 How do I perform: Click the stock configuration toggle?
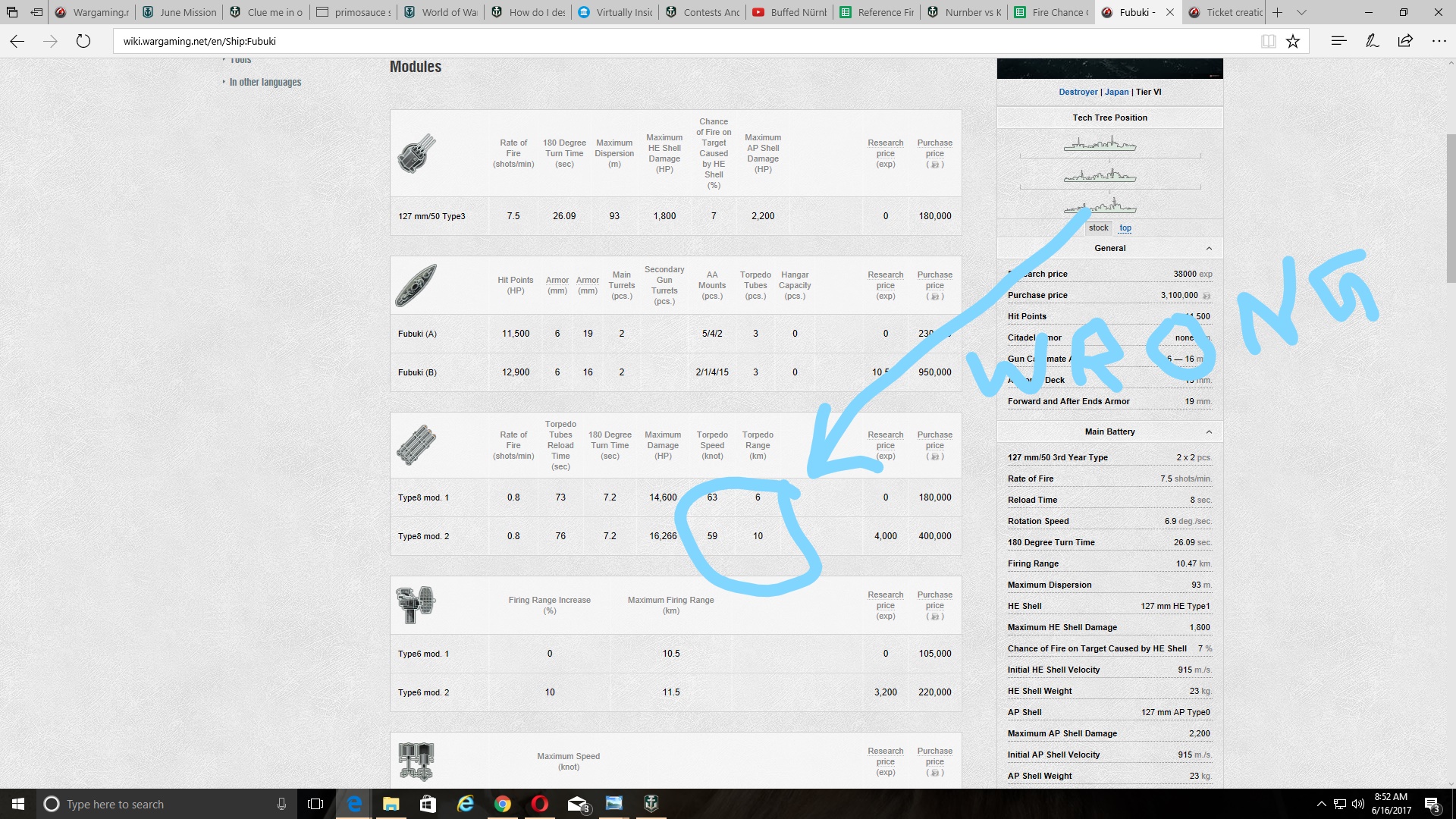[1098, 227]
